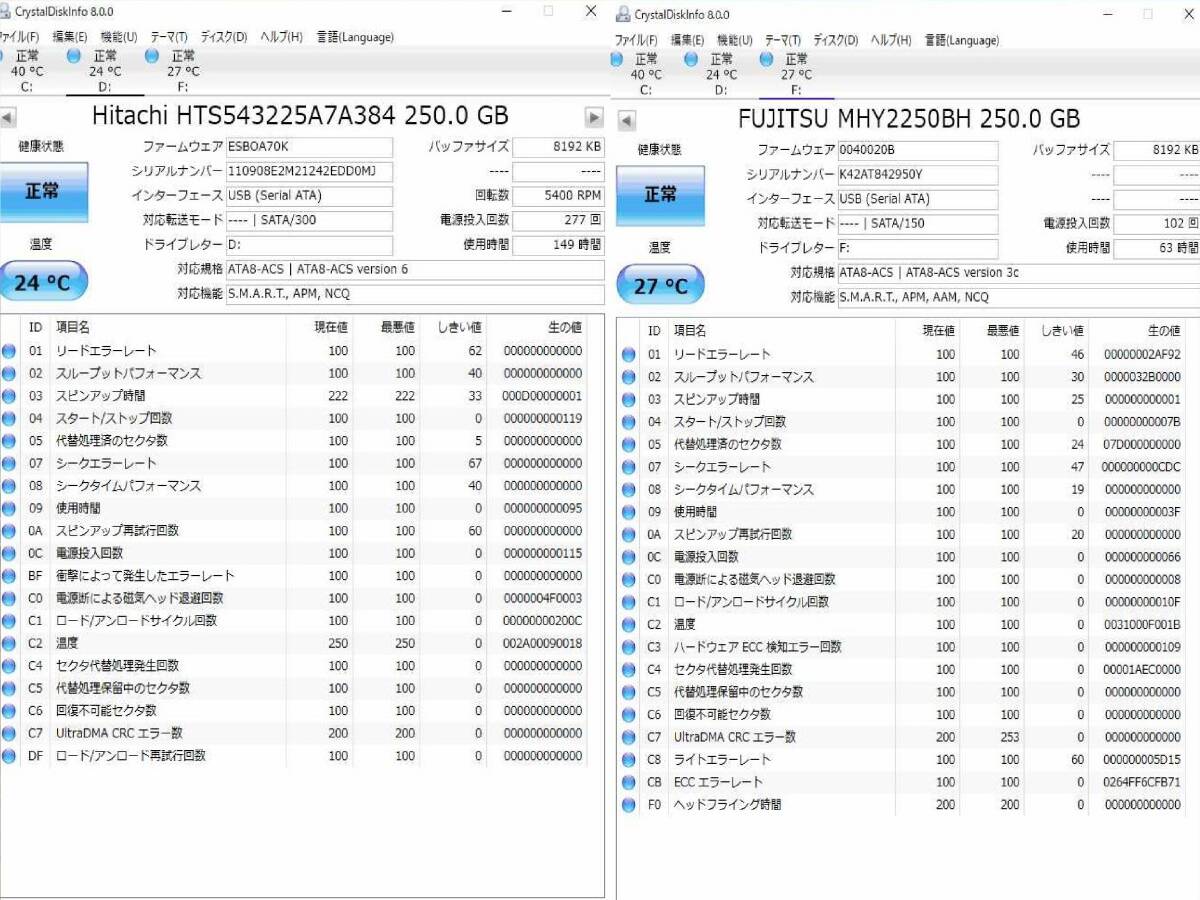Click the 現在値 column header in the FUJITSU list
The image size is (1200, 900).
coord(937,330)
